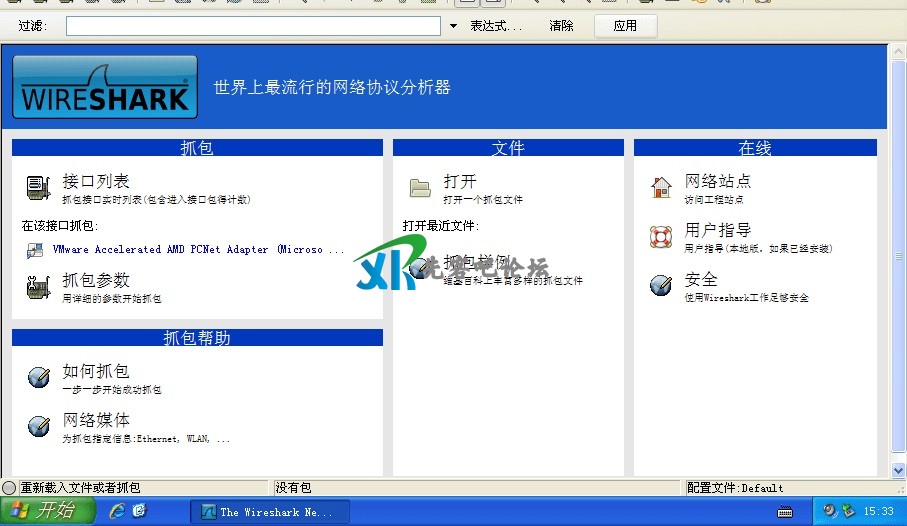
Task: Open the Windows 开始 Start menu
Action: (x=47, y=511)
